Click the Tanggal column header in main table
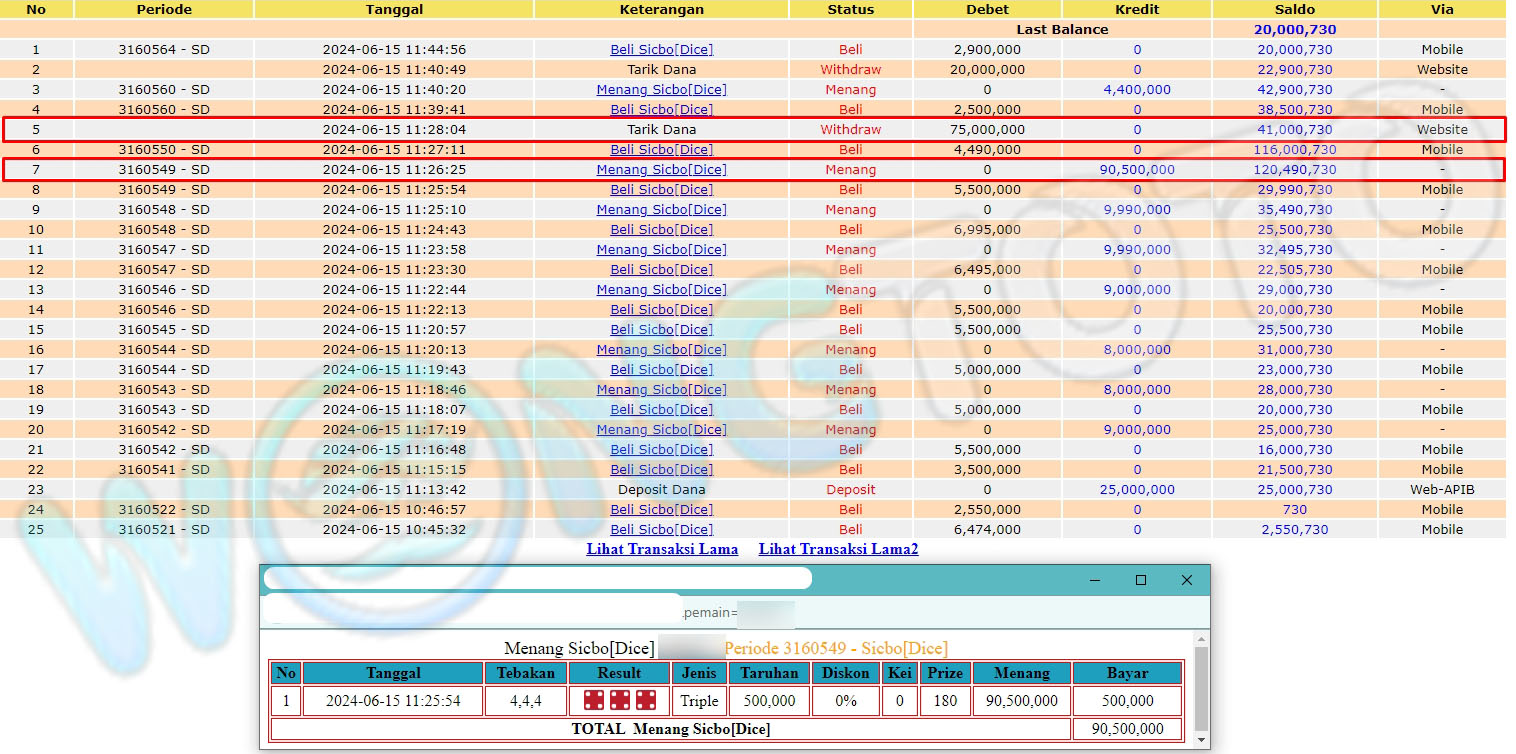 point(393,10)
